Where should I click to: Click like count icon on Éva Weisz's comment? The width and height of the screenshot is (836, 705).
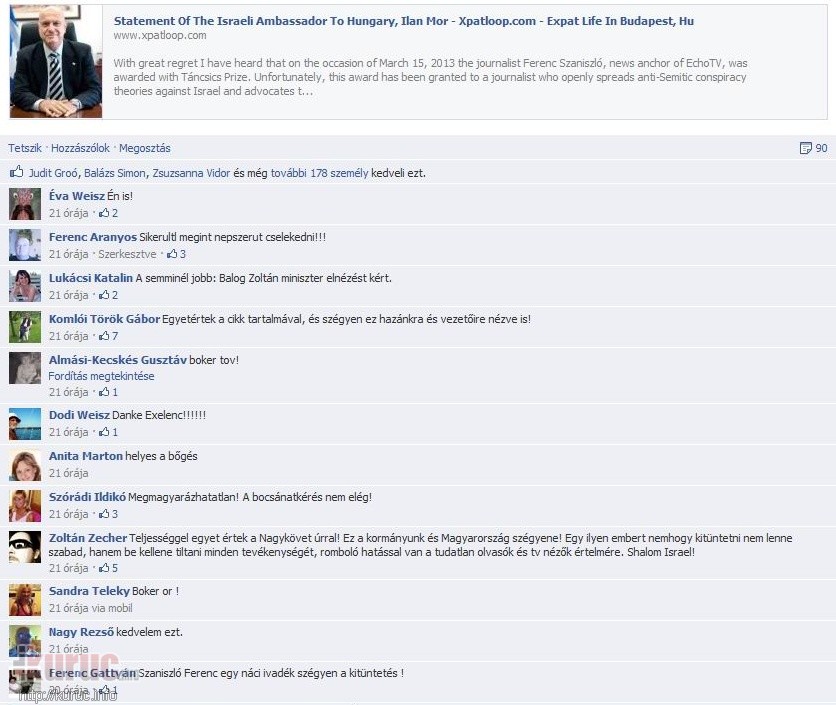(x=104, y=213)
